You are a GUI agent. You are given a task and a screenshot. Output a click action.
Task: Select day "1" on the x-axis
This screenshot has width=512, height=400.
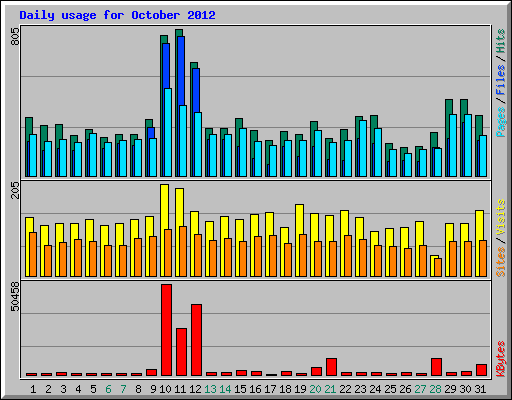33,389
